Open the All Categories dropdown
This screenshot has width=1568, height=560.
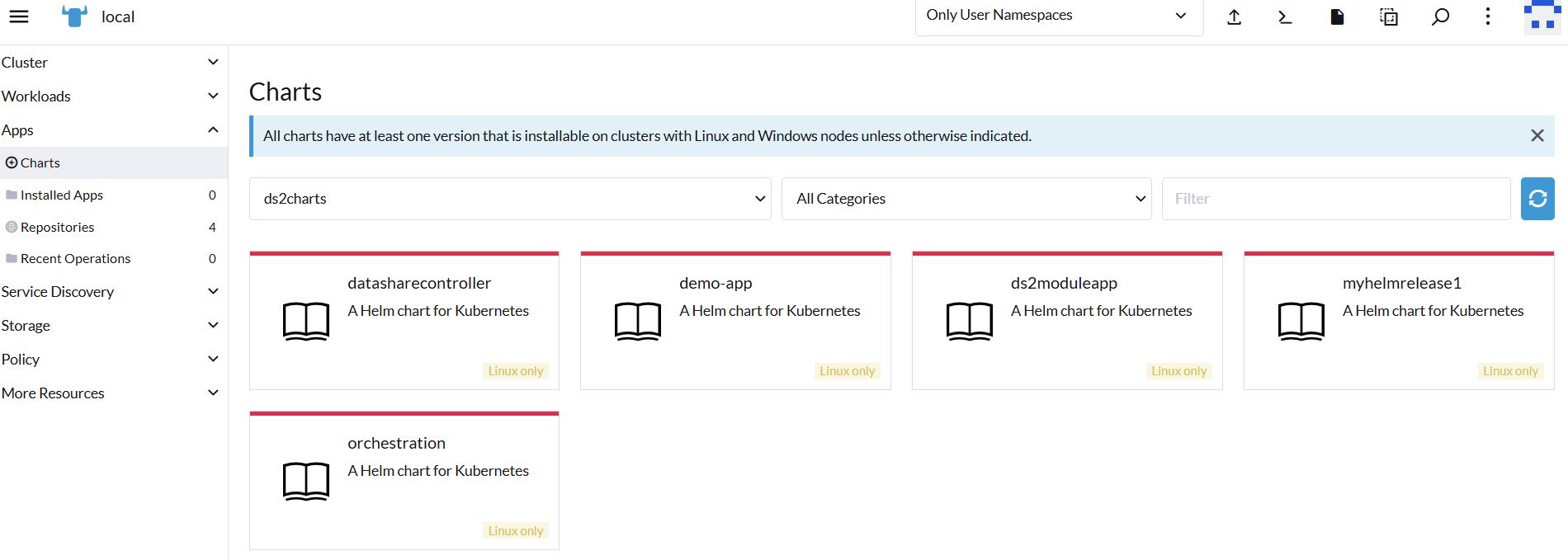tap(966, 199)
